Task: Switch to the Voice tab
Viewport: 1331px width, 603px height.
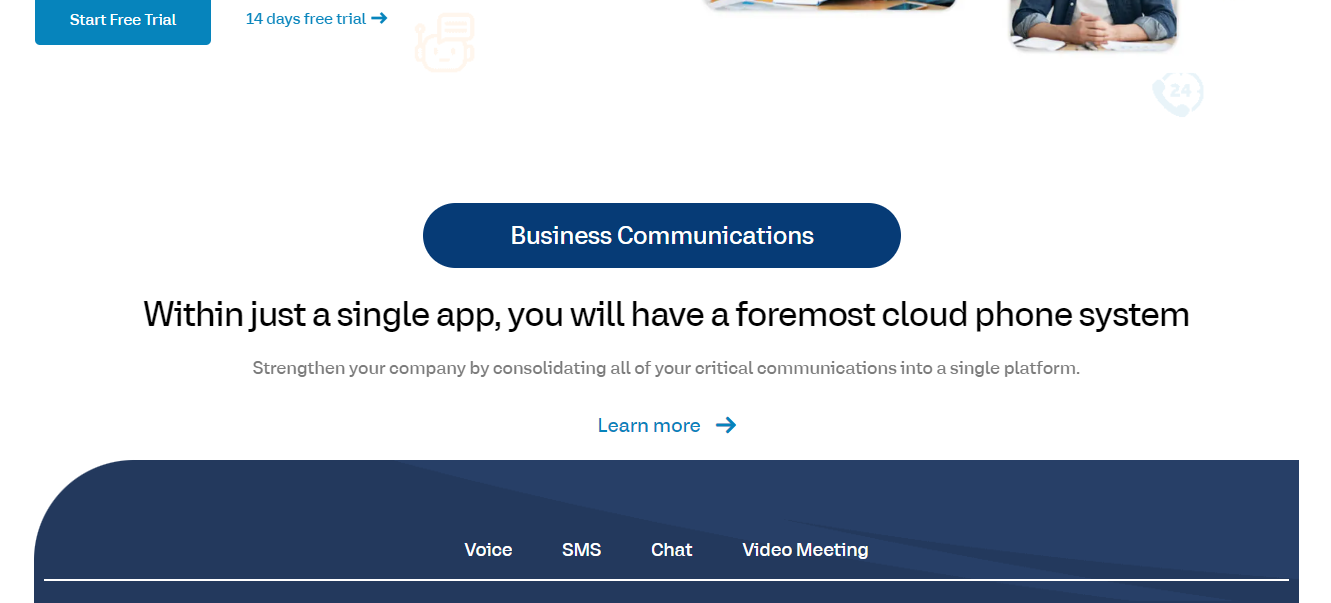Action: tap(488, 550)
